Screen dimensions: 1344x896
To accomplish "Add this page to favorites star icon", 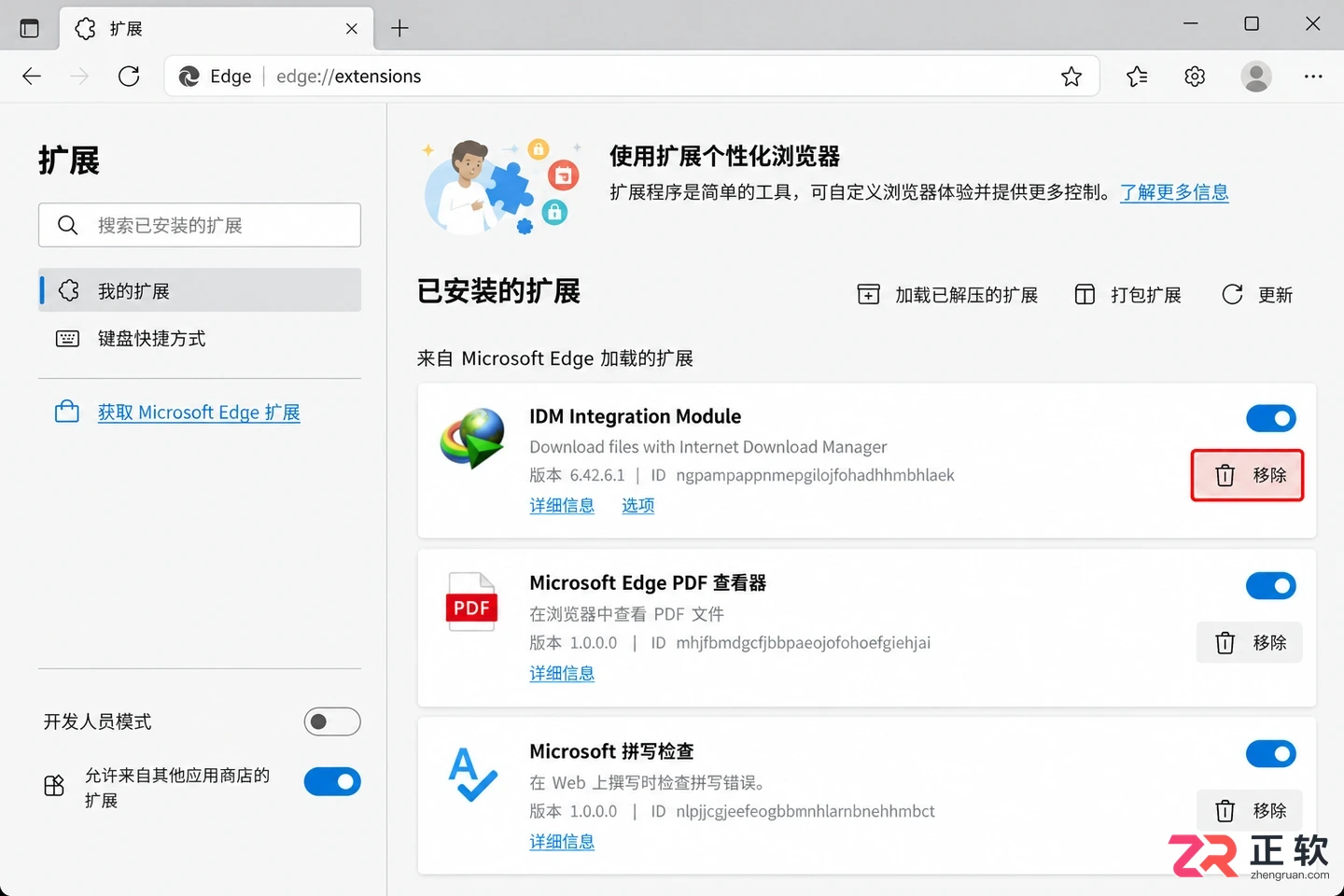I will pos(1071,77).
